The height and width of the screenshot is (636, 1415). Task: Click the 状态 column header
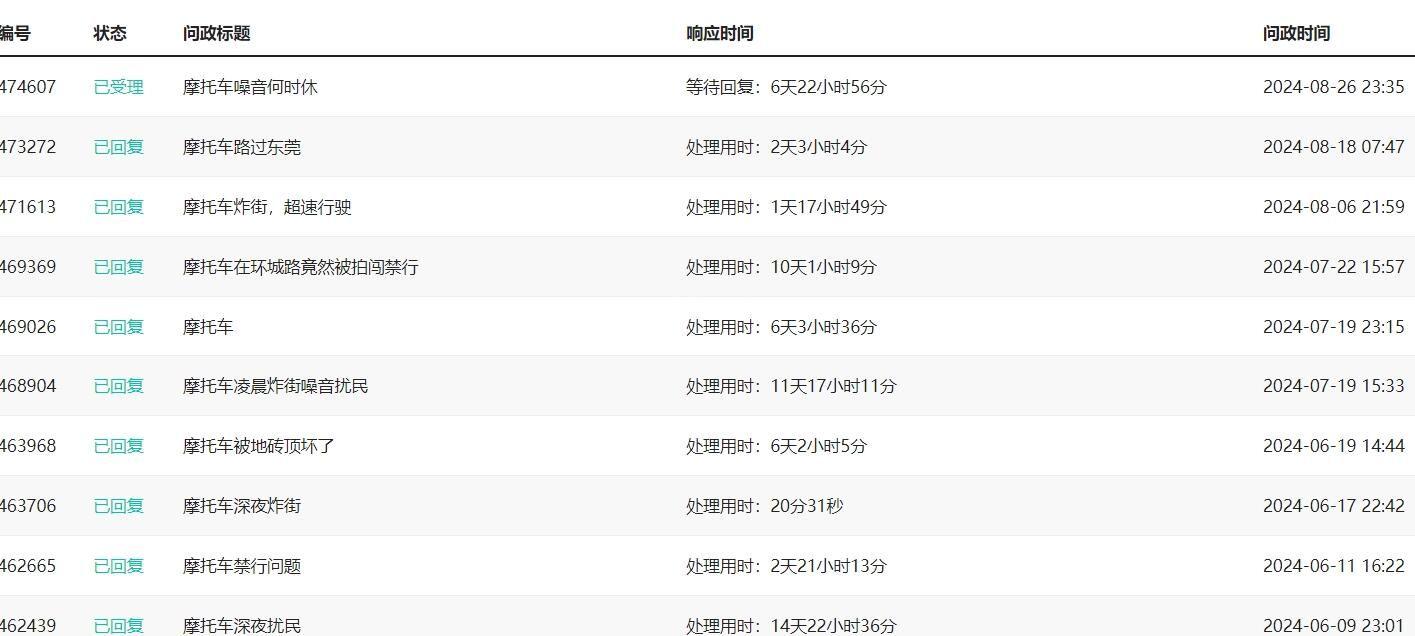pos(110,33)
